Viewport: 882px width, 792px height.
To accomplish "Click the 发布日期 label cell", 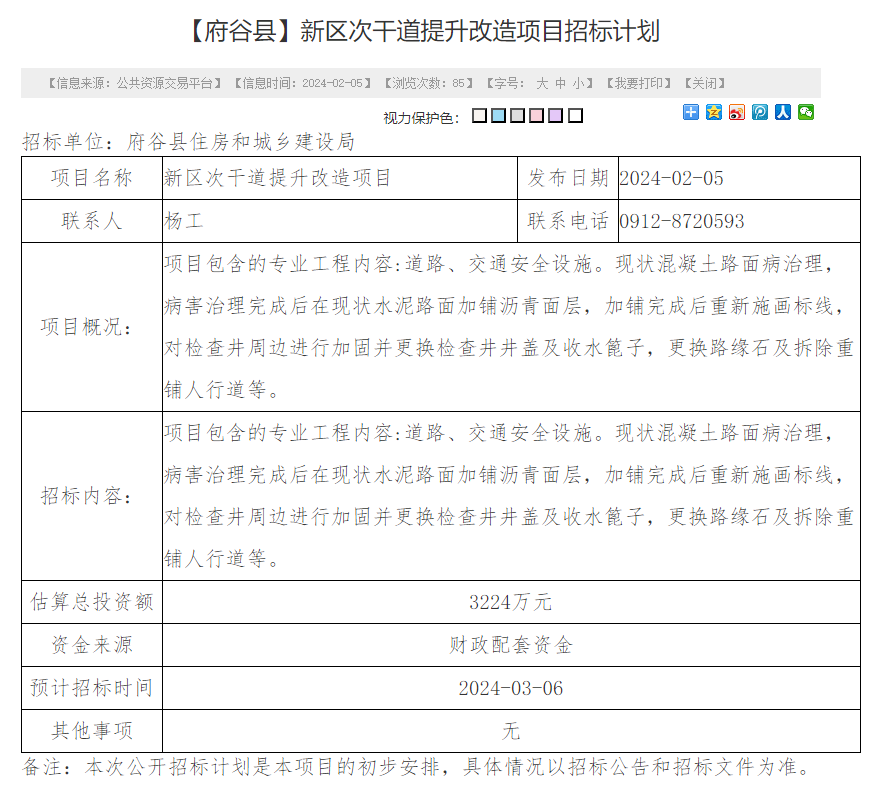I will (568, 178).
